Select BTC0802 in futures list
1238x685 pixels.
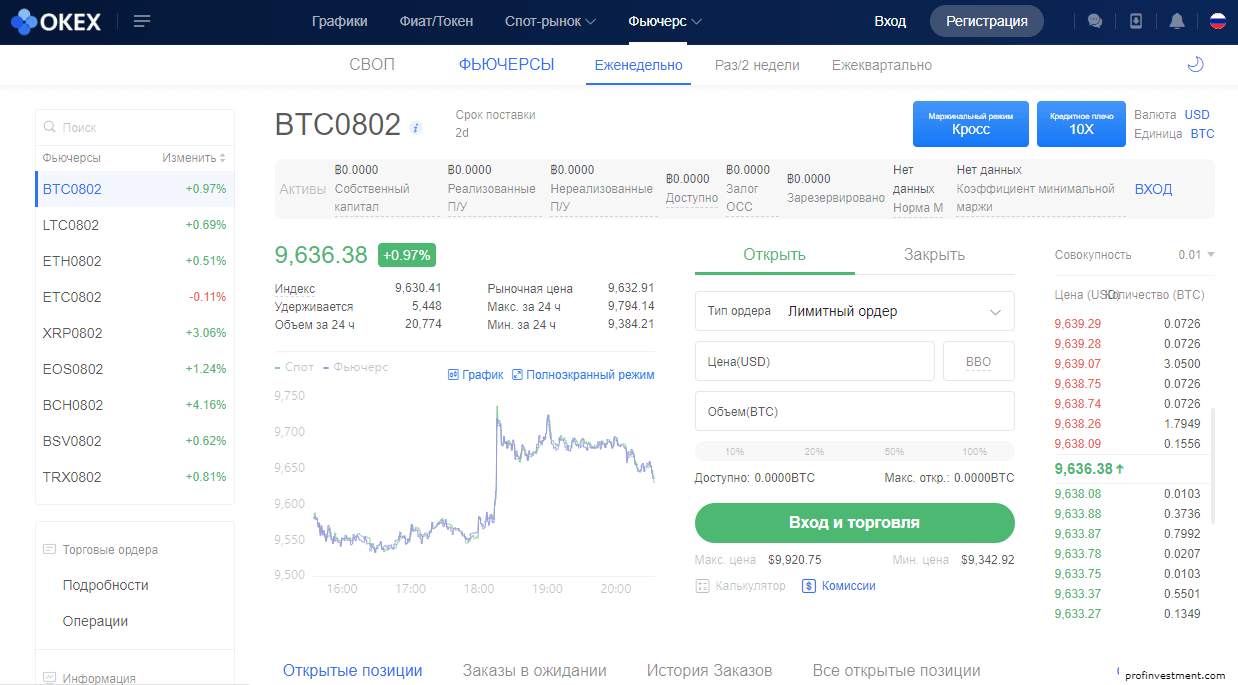[135, 189]
